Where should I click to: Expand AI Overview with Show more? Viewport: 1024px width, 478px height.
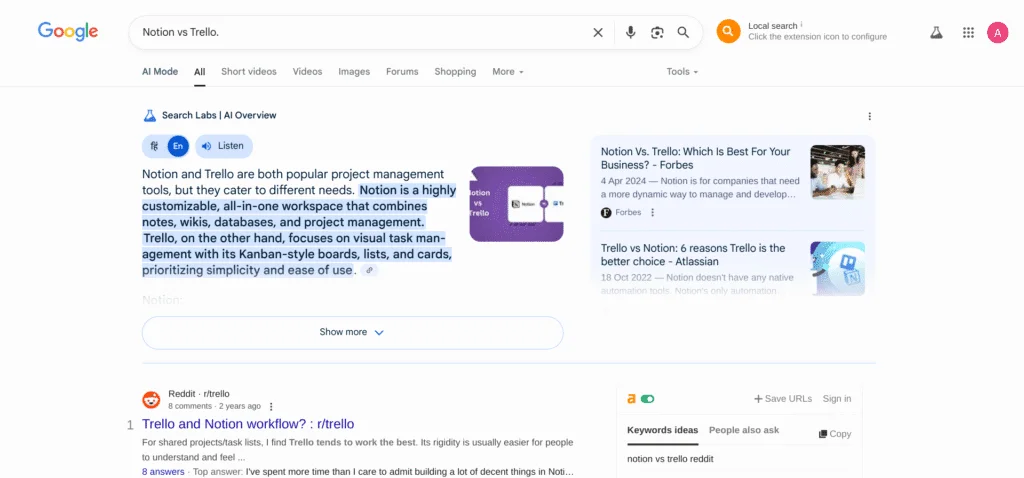pos(352,332)
